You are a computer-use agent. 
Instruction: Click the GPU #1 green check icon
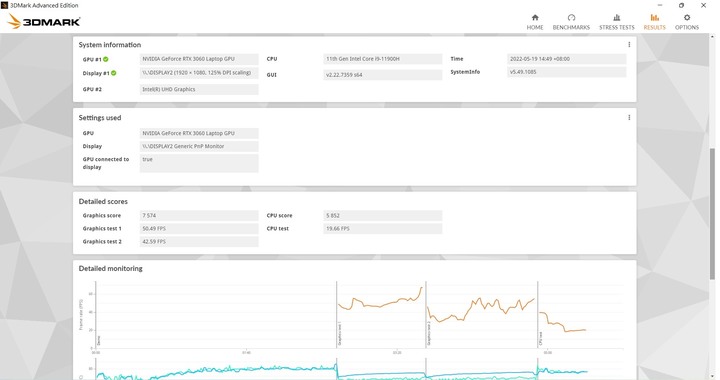click(106, 59)
